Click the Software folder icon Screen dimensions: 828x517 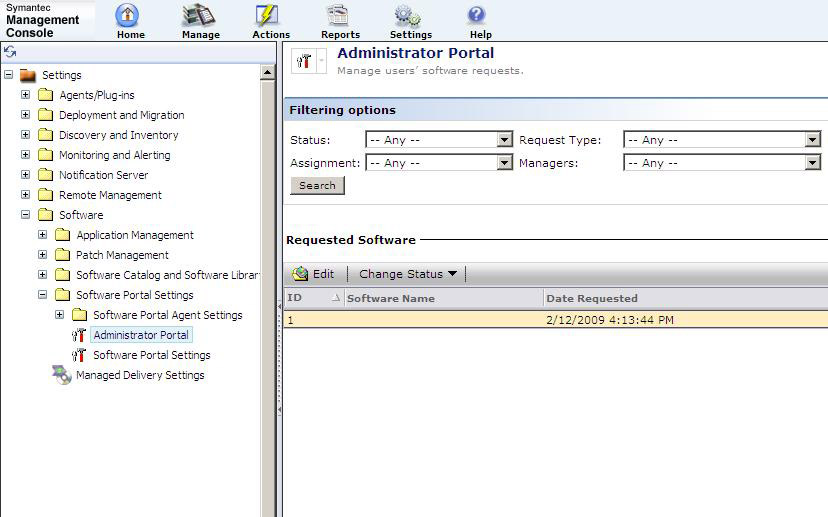coord(45,215)
